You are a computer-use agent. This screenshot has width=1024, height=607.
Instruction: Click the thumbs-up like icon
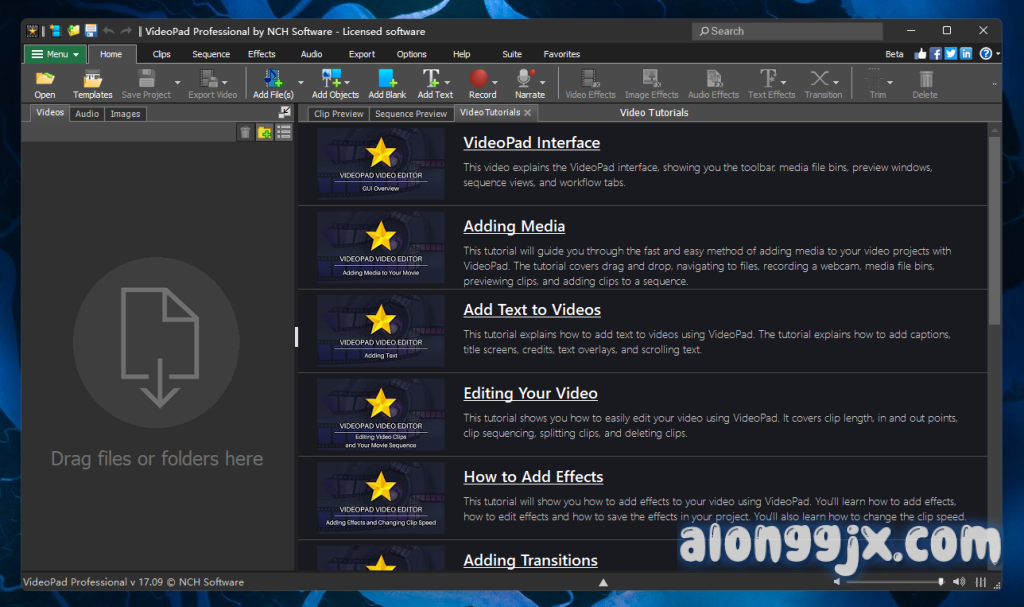coord(920,54)
